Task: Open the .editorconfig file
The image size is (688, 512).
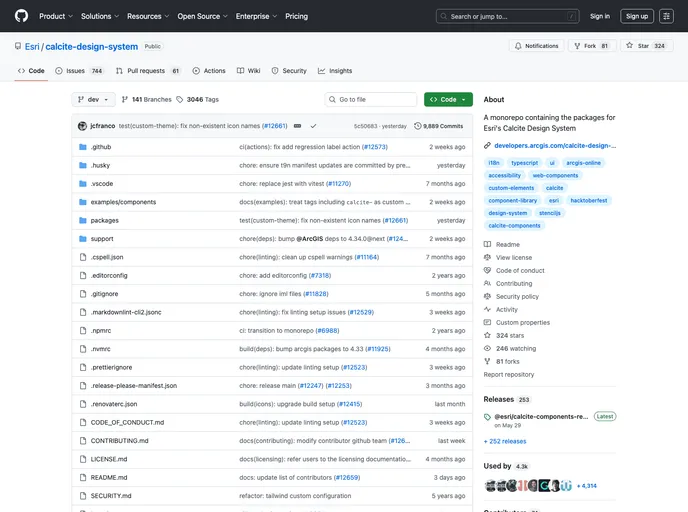Action: 109,276
